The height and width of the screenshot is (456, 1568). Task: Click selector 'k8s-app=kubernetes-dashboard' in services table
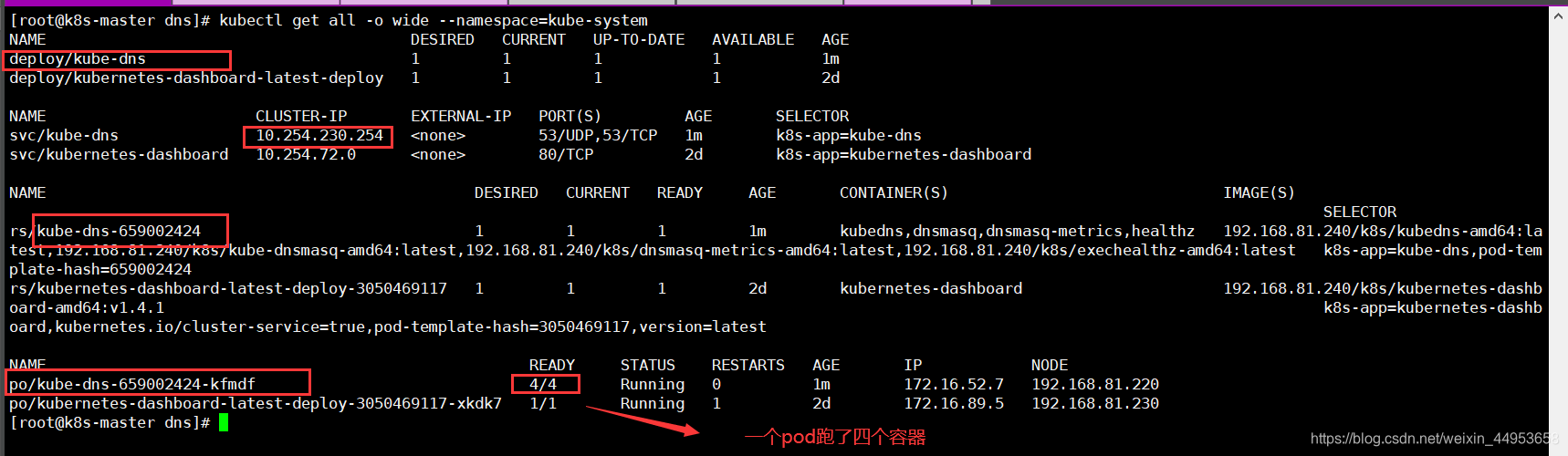point(904,154)
